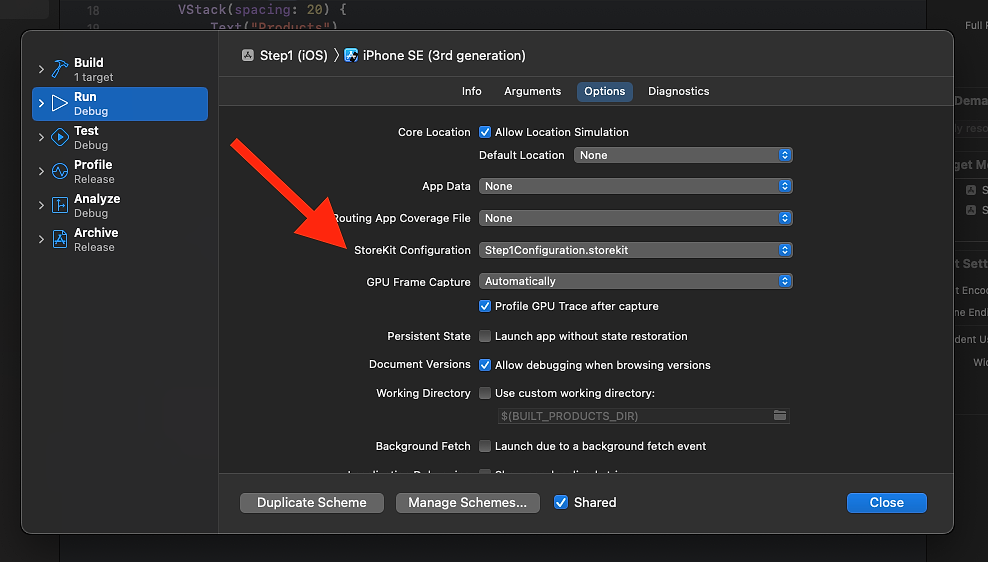Click the Core Location label
Viewport: 988px width, 562px height.
[434, 132]
